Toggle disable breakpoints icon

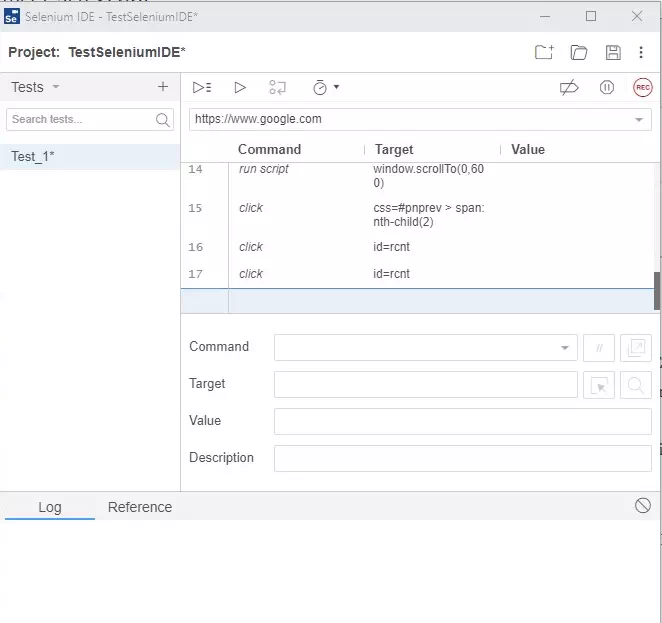(x=569, y=87)
